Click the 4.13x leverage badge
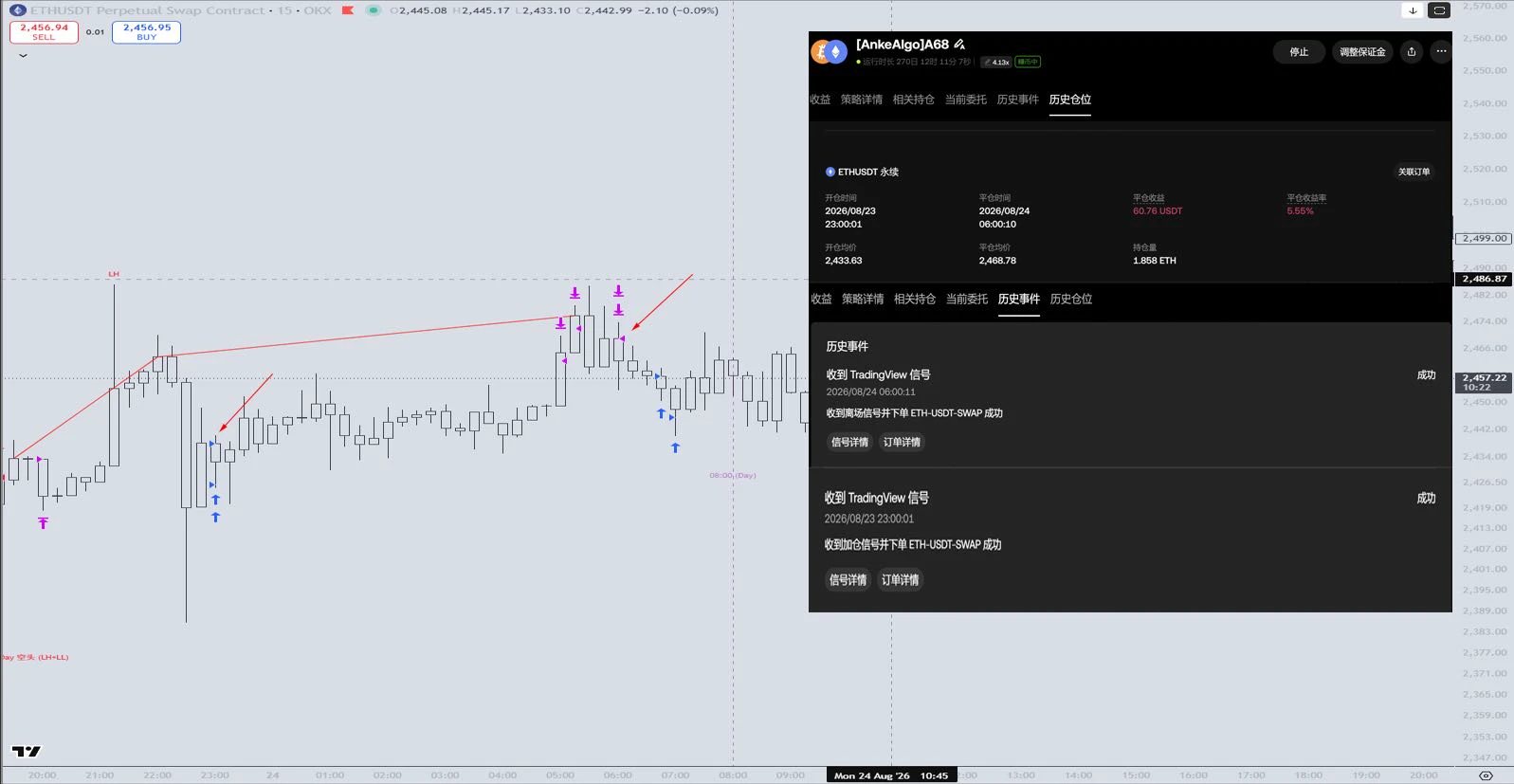Screen dimensions: 1514x784 click(x=996, y=63)
